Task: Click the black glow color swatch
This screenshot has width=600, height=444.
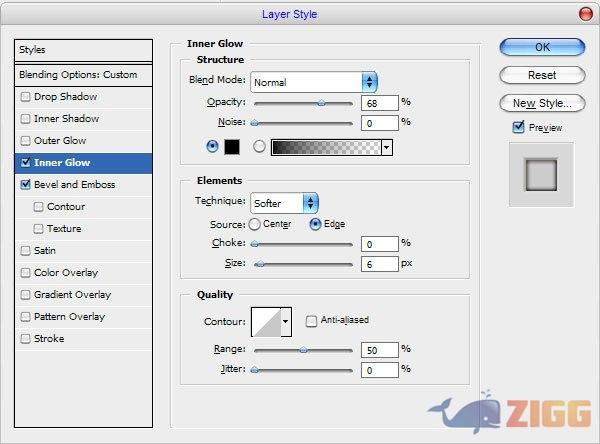Action: click(231, 147)
